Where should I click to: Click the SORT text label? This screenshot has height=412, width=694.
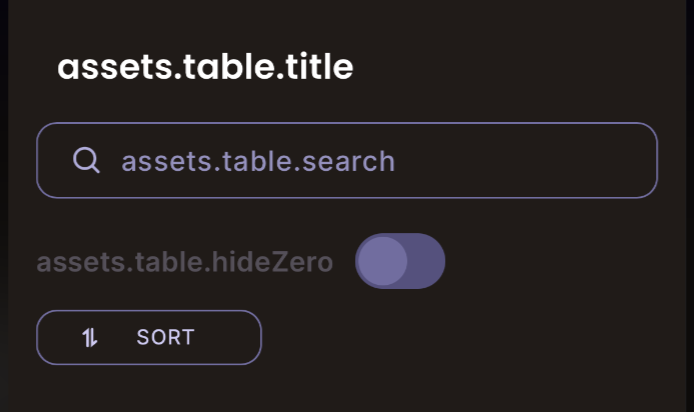click(166, 338)
